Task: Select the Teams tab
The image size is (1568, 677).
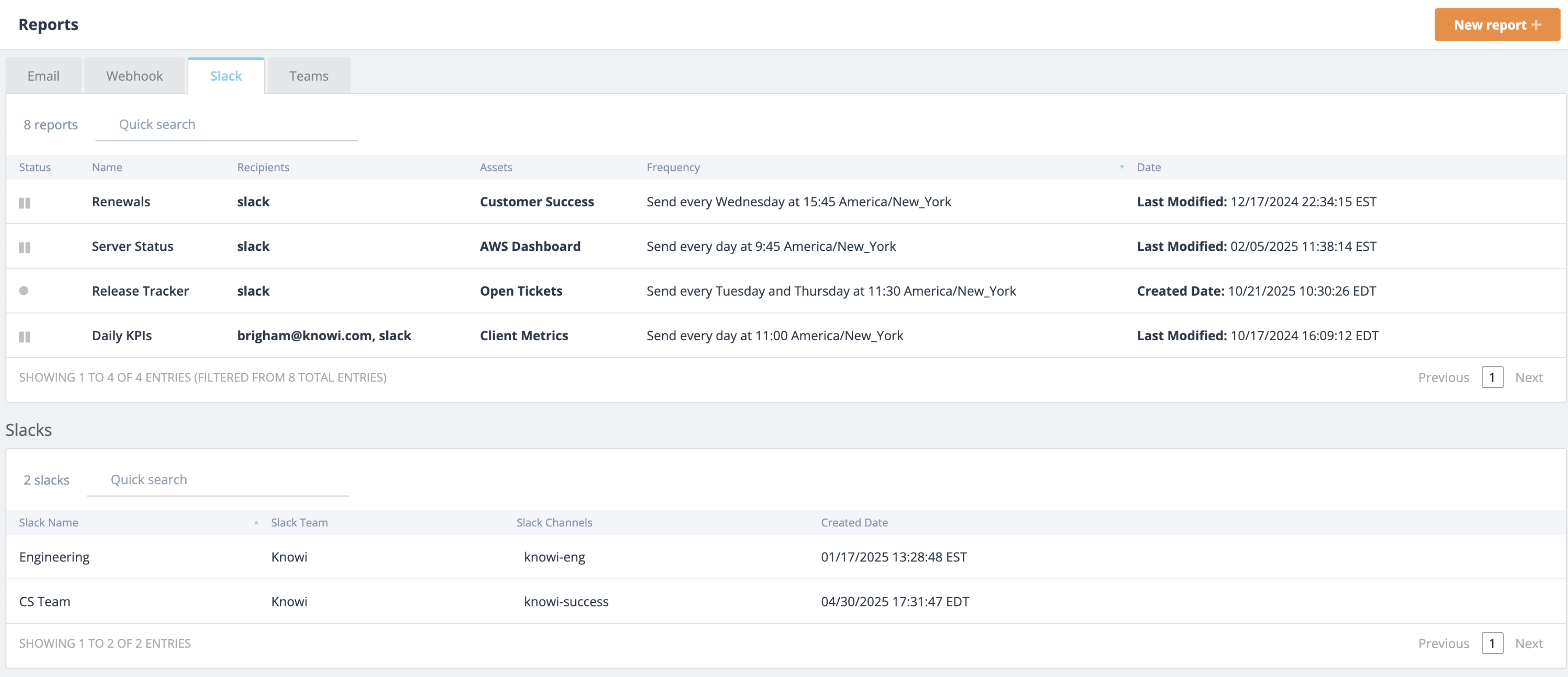Action: (x=309, y=75)
